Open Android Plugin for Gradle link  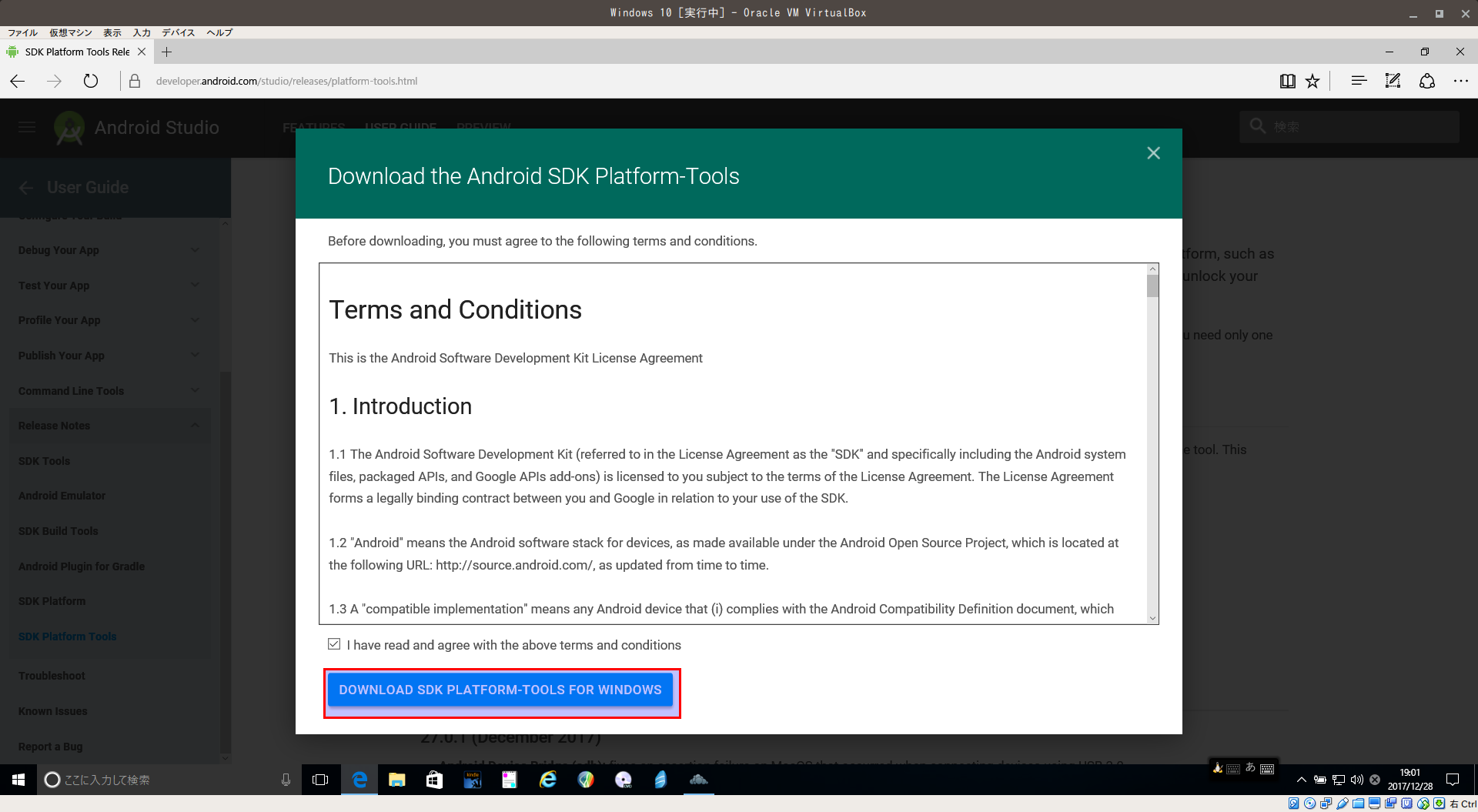point(81,566)
